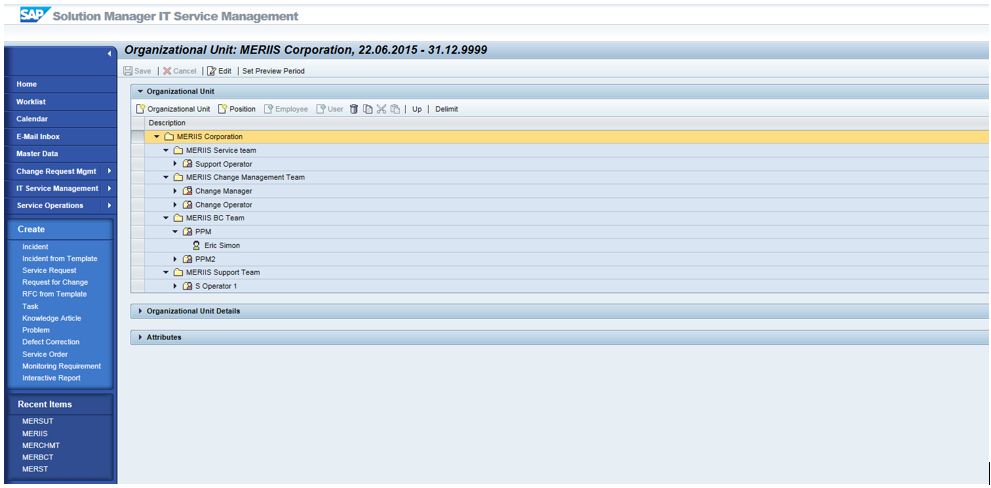The height and width of the screenshot is (488, 991).
Task: Expand the Organizational Unit Details section
Action: pos(140,311)
